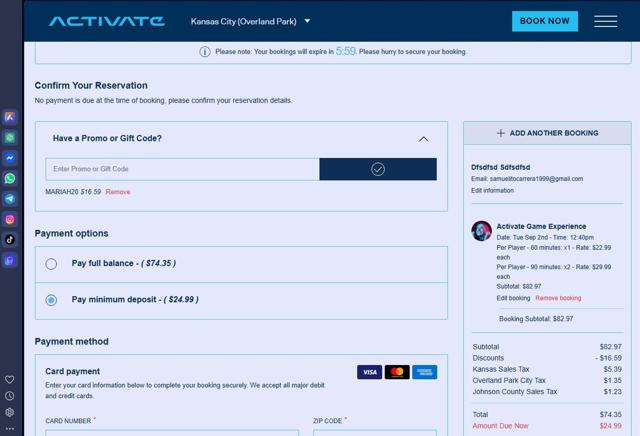
Task: Collapse the Promo or Gift Code section
Action: pos(424,139)
